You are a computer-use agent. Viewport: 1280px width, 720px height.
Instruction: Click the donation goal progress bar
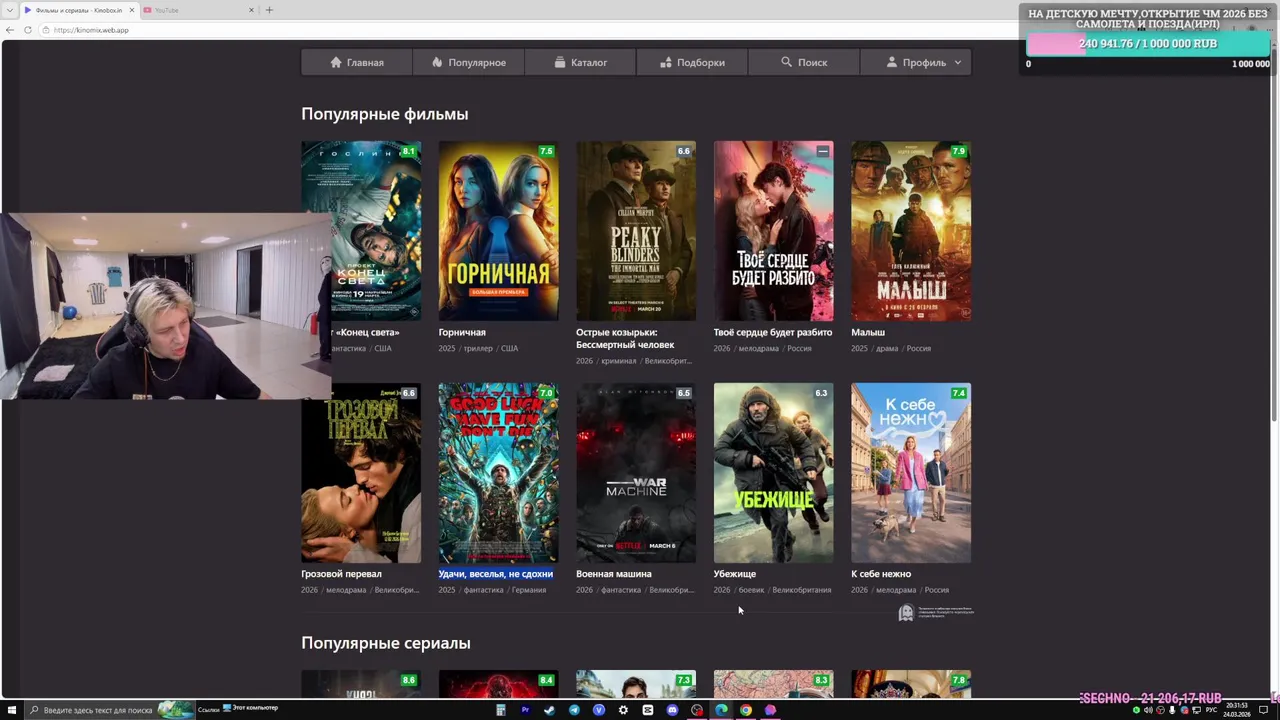[x=1148, y=44]
